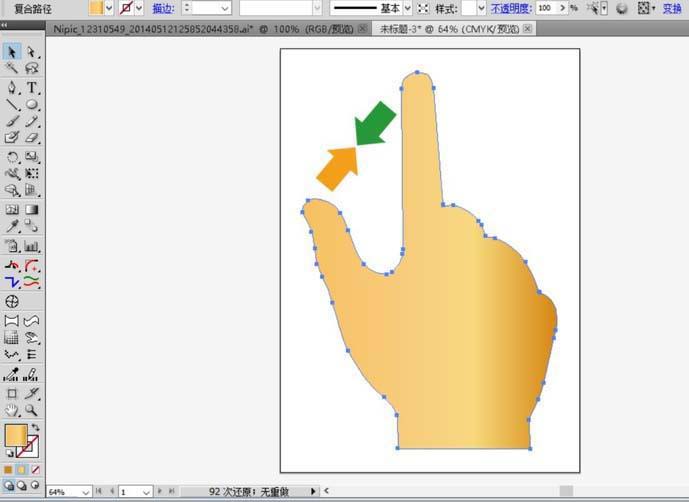Click the 不透明度 opacity link
Screen dimensions: 689x502
point(511,8)
